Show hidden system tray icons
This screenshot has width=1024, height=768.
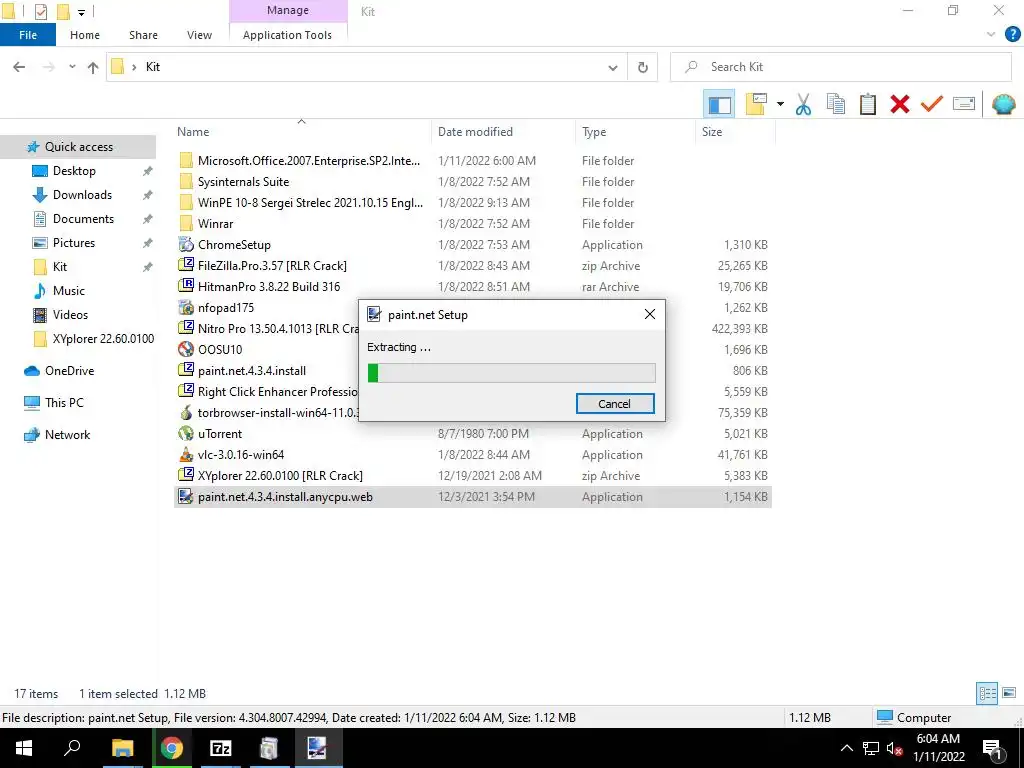(846, 748)
